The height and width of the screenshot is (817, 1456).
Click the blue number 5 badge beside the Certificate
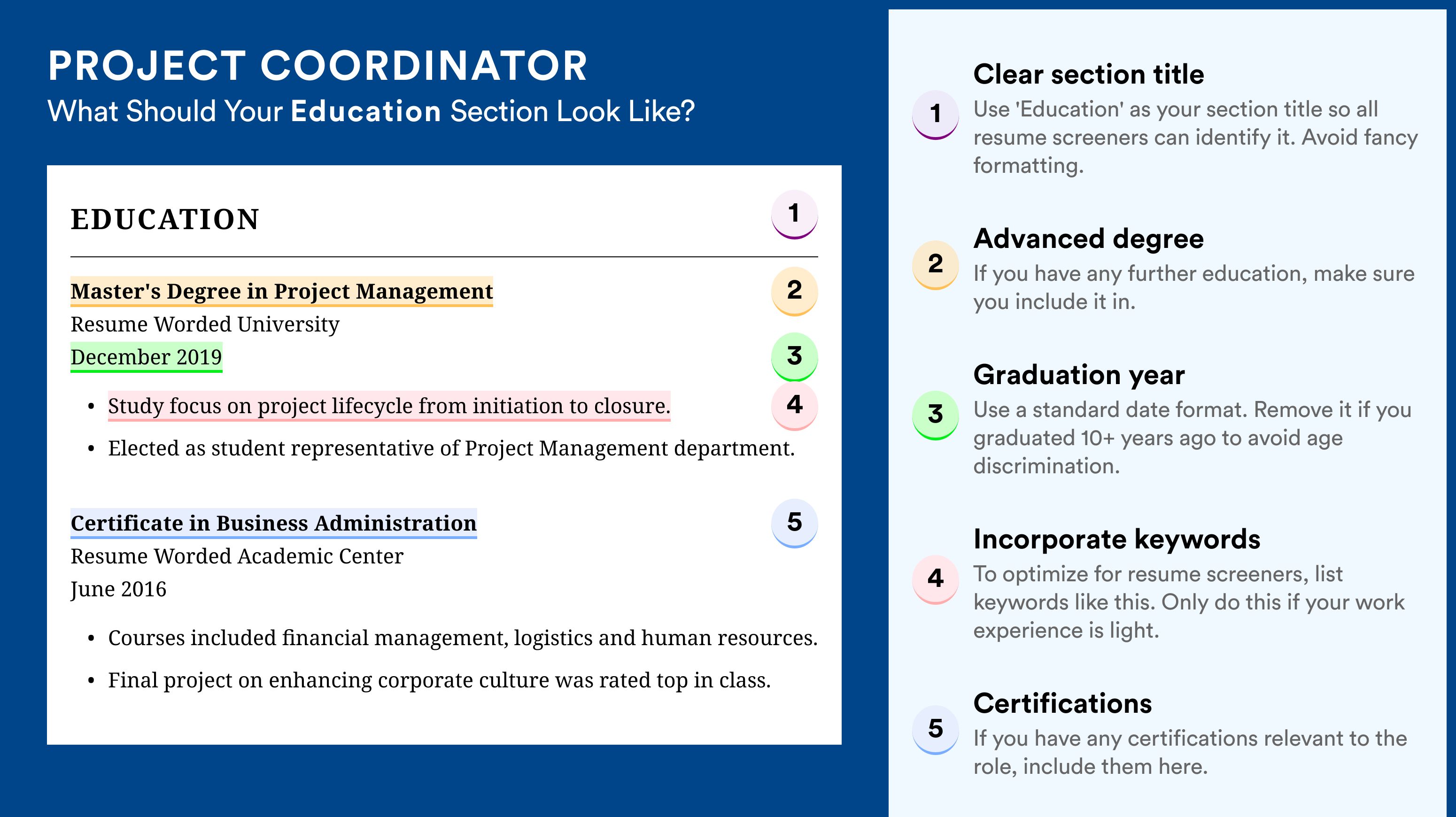tap(794, 523)
